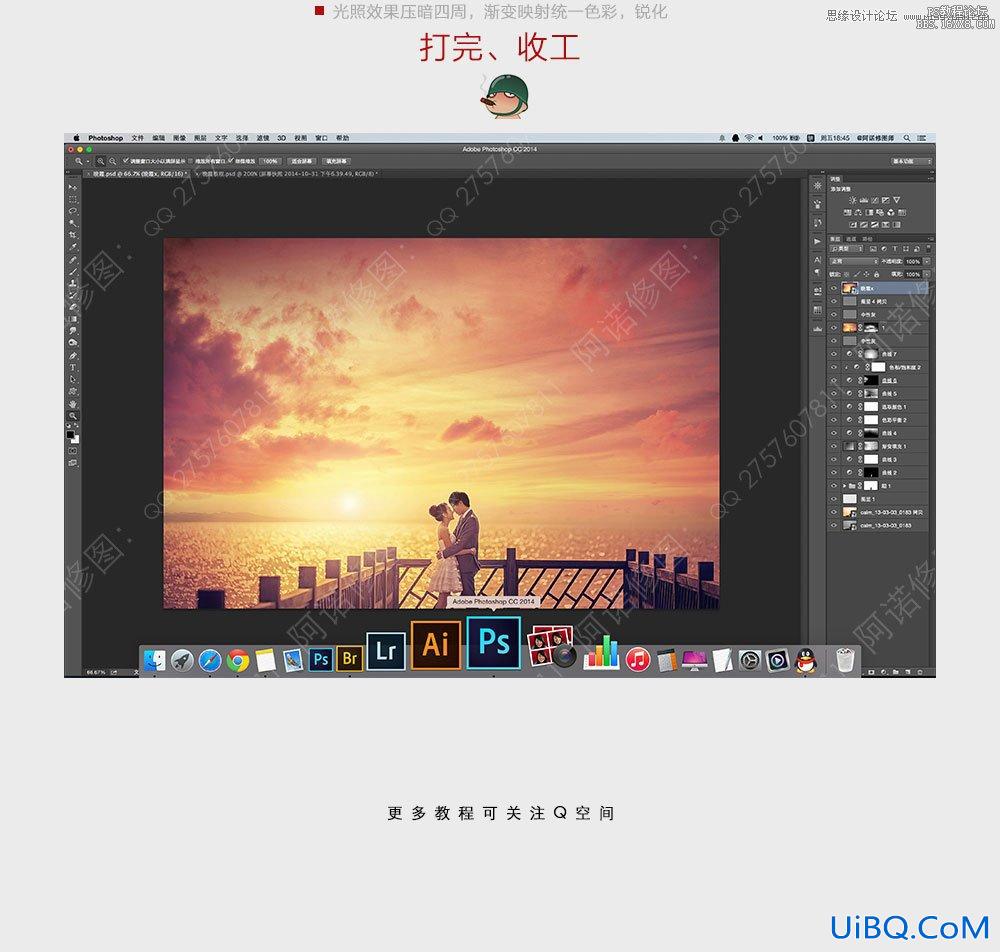This screenshot has width=1000, height=952.
Task: Click the 填充屏幕 button
Action: coord(337,161)
